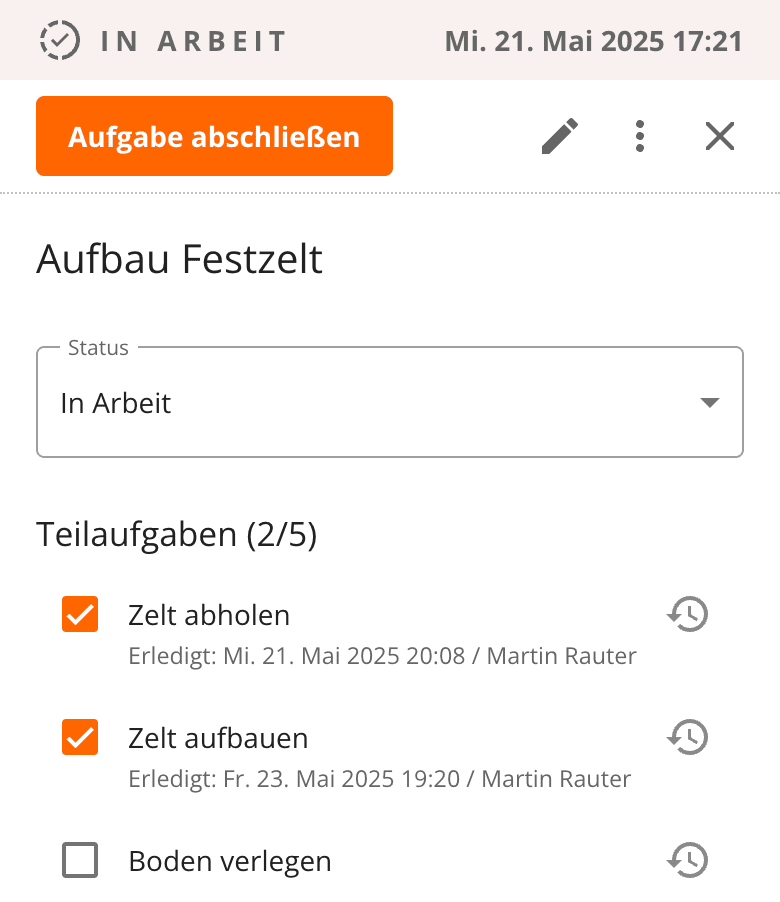
Task: Show history for Zelt aufbauen subtask
Action: (688, 738)
